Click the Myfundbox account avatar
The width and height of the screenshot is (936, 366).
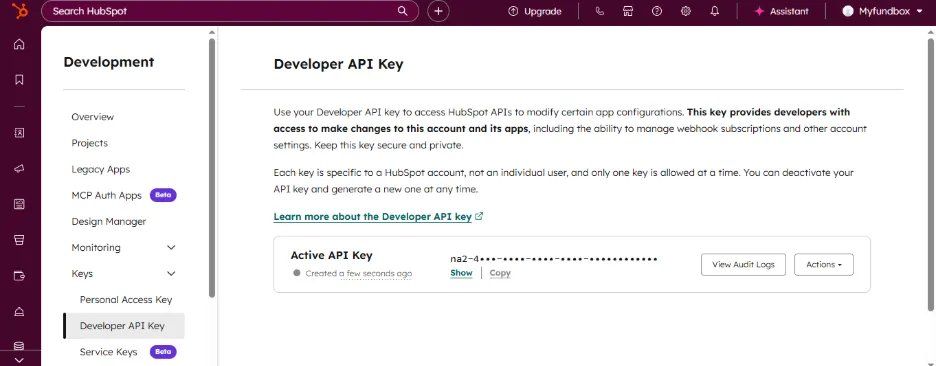coord(848,11)
